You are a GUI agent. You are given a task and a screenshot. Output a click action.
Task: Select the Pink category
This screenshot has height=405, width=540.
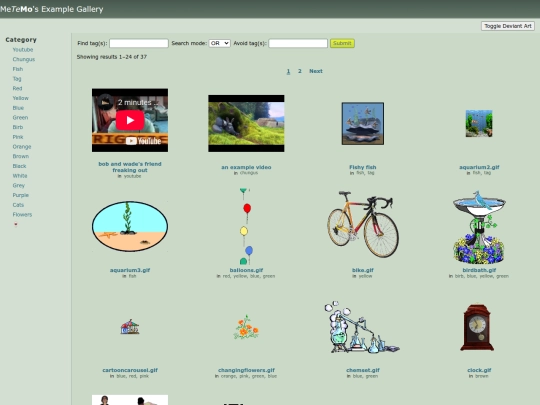pos(18,137)
